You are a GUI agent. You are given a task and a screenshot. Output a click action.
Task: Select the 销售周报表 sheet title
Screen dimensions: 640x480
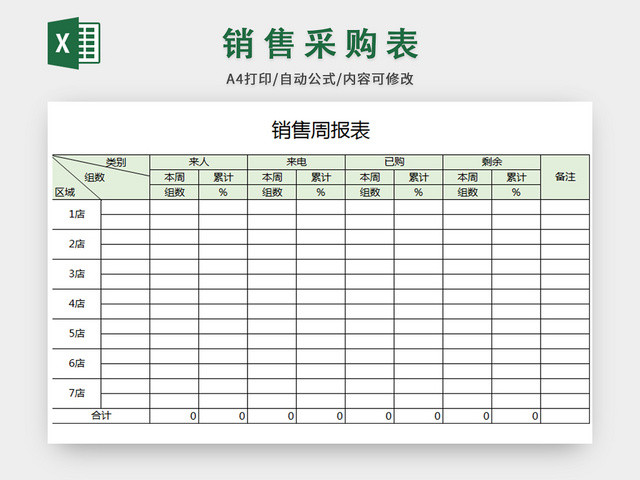click(320, 130)
